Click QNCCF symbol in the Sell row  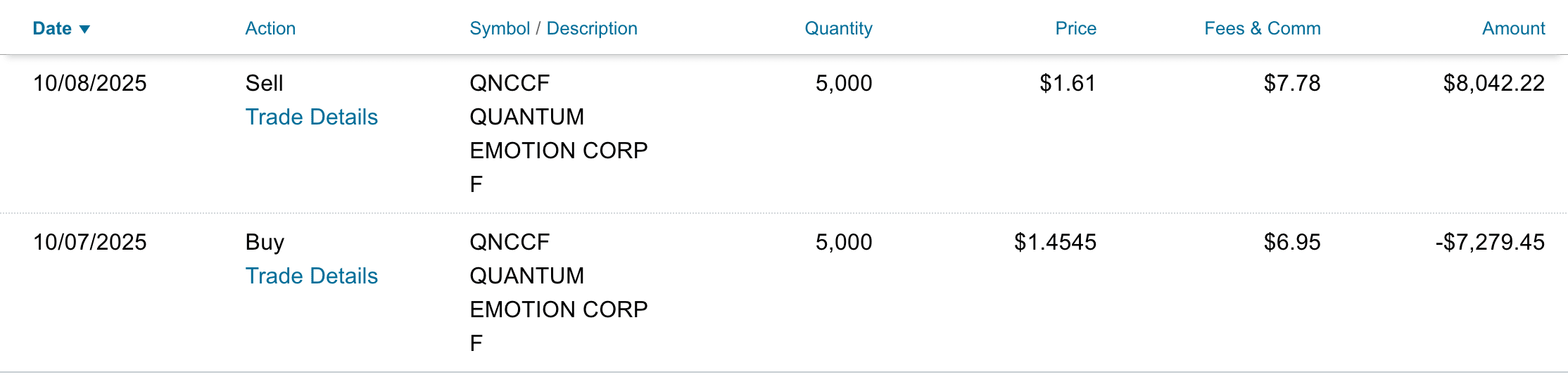point(510,83)
